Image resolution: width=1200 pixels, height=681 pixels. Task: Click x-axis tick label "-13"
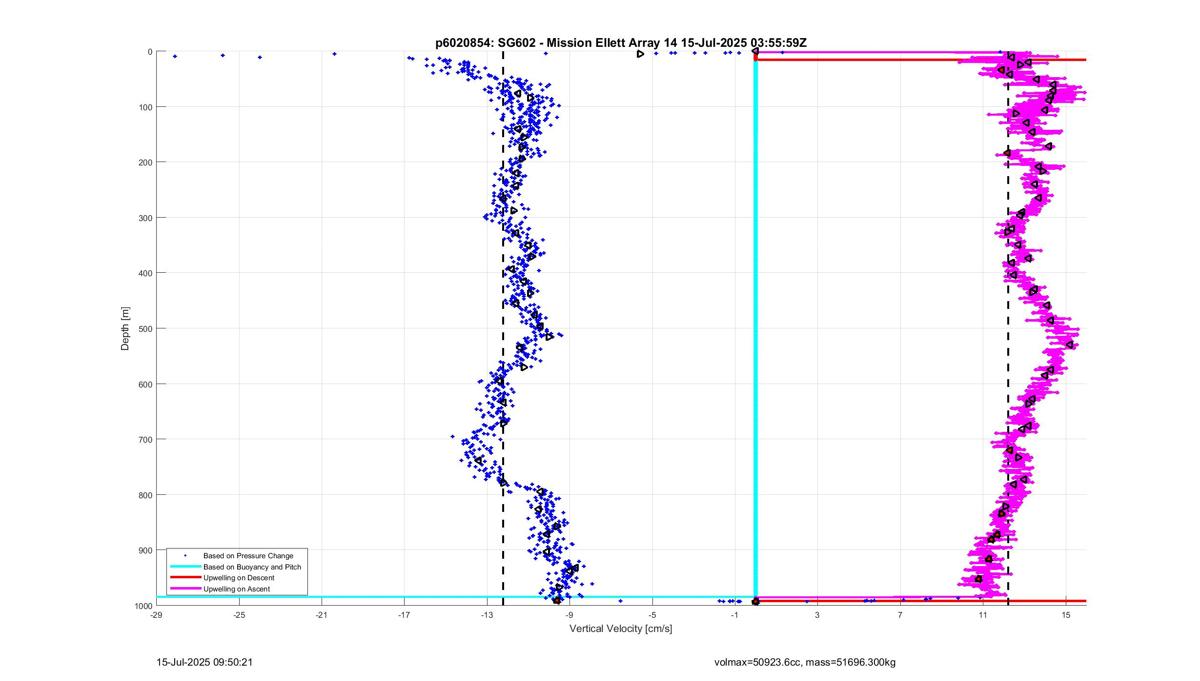click(487, 615)
